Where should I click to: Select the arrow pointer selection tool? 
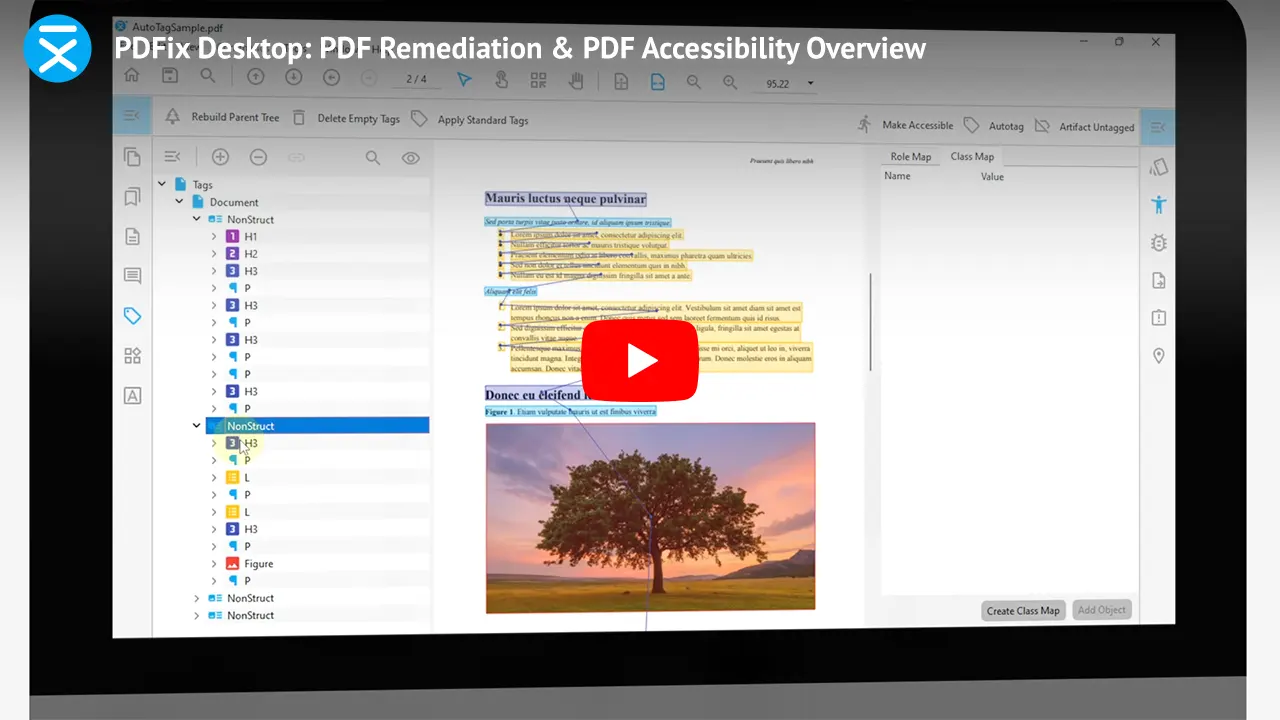464,79
